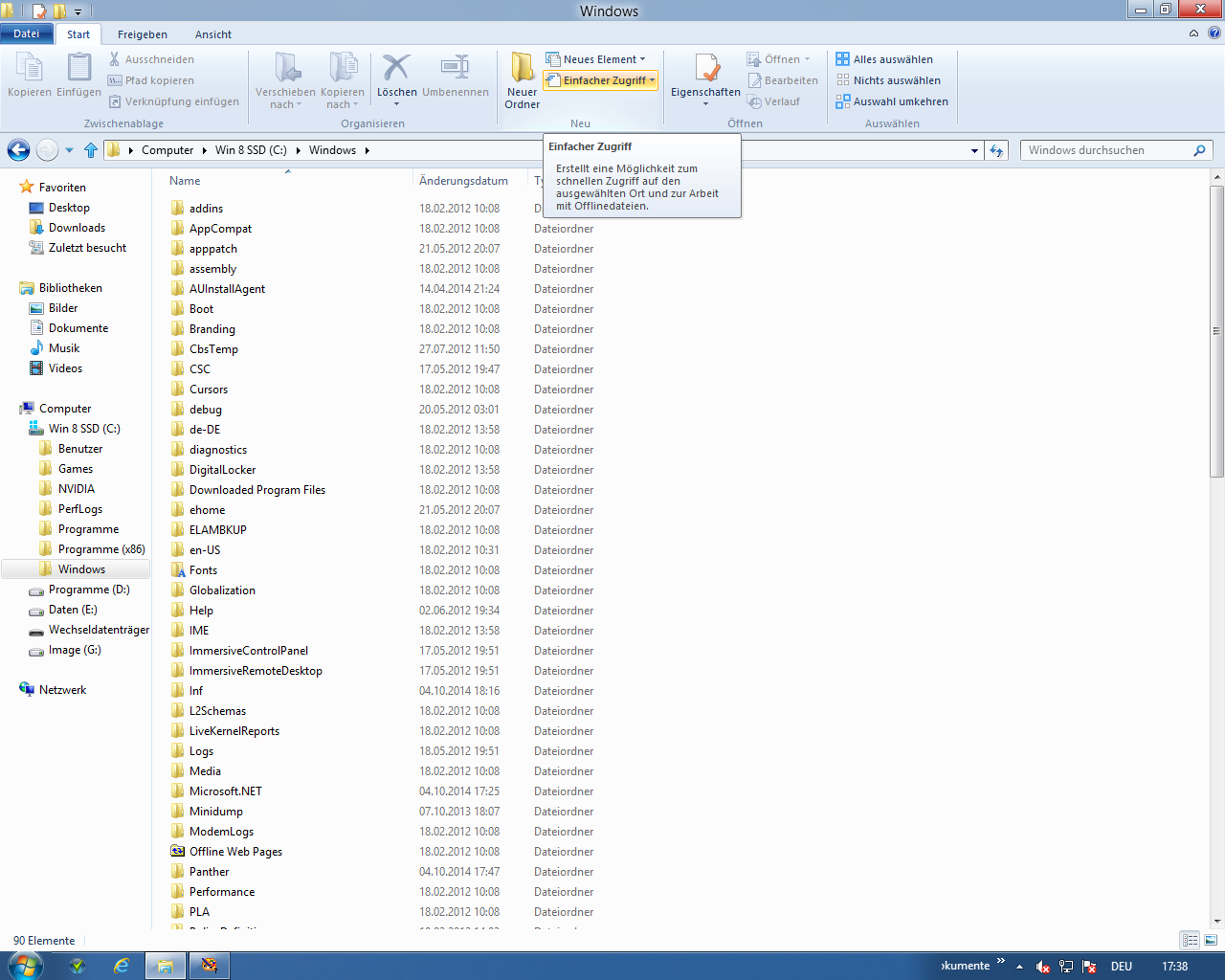
Task: Click Alles auswählen
Action: click(x=884, y=59)
